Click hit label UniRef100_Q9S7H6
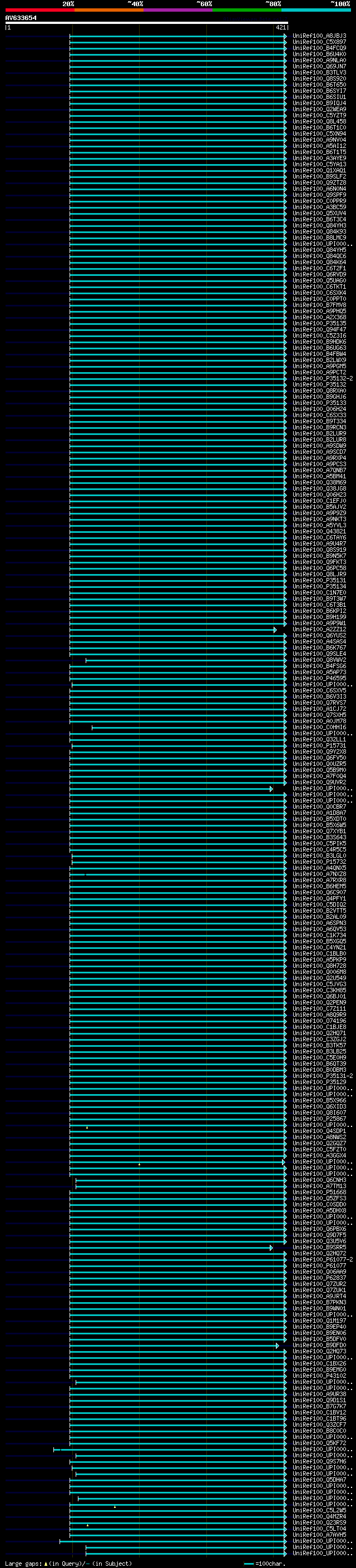This screenshot has width=356, height=1568. point(319,1461)
